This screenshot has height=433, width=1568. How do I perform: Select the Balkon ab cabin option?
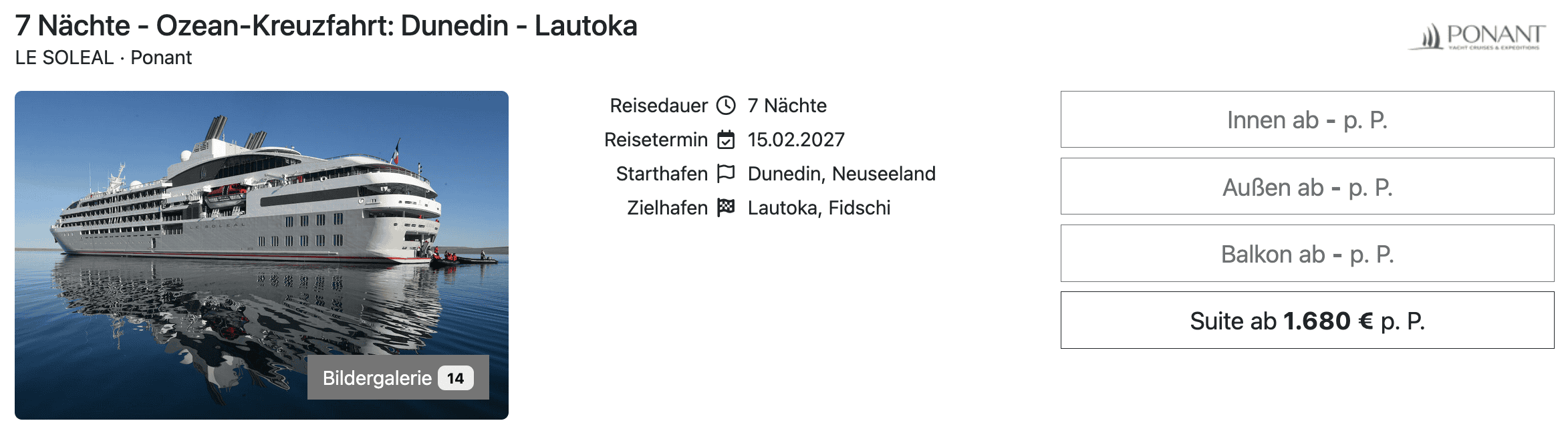pyautogui.click(x=1307, y=254)
